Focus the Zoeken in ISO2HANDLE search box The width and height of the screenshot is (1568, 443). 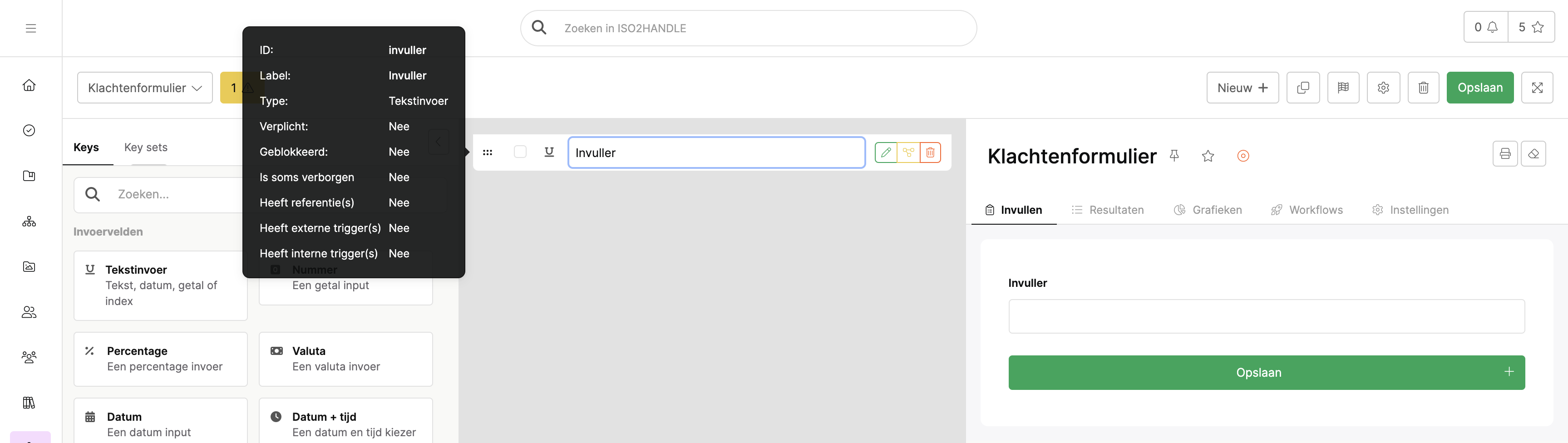point(749,28)
